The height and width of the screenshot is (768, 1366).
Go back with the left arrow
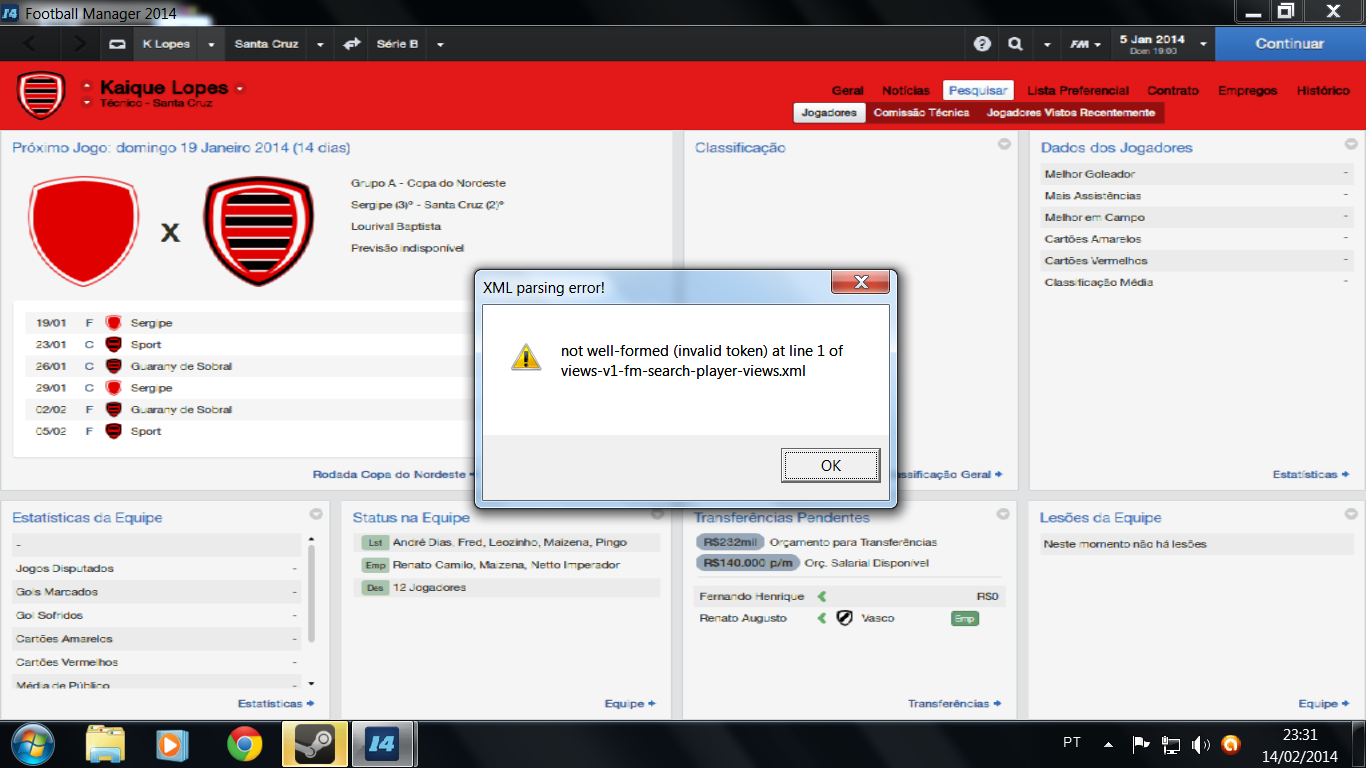click(29, 44)
